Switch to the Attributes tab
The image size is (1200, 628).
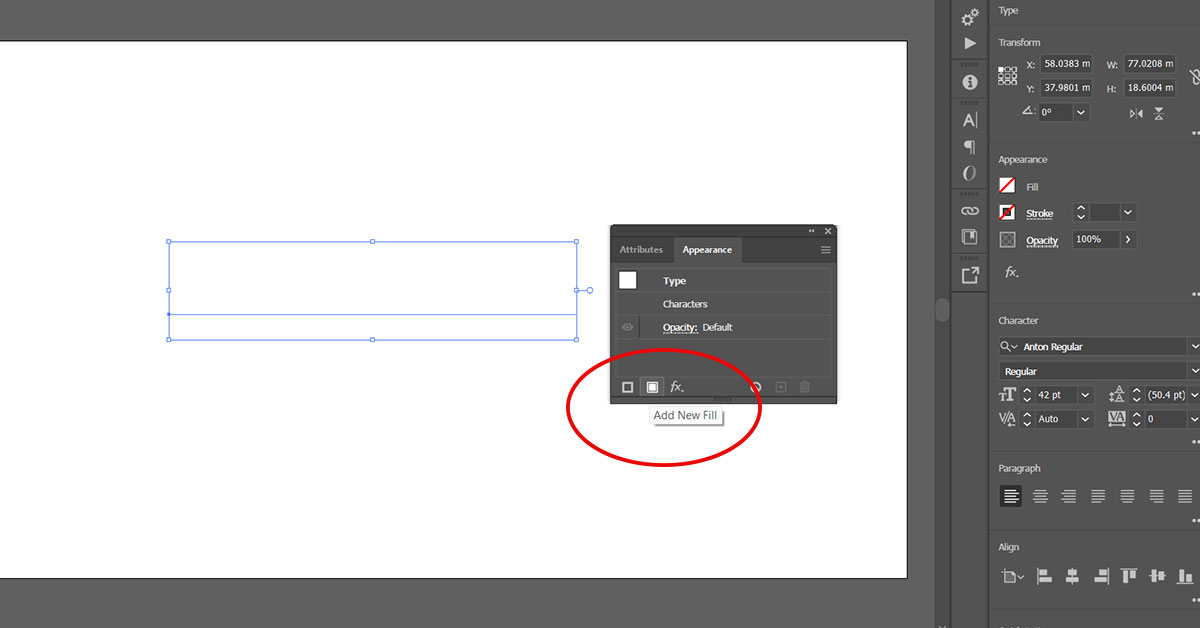point(641,250)
